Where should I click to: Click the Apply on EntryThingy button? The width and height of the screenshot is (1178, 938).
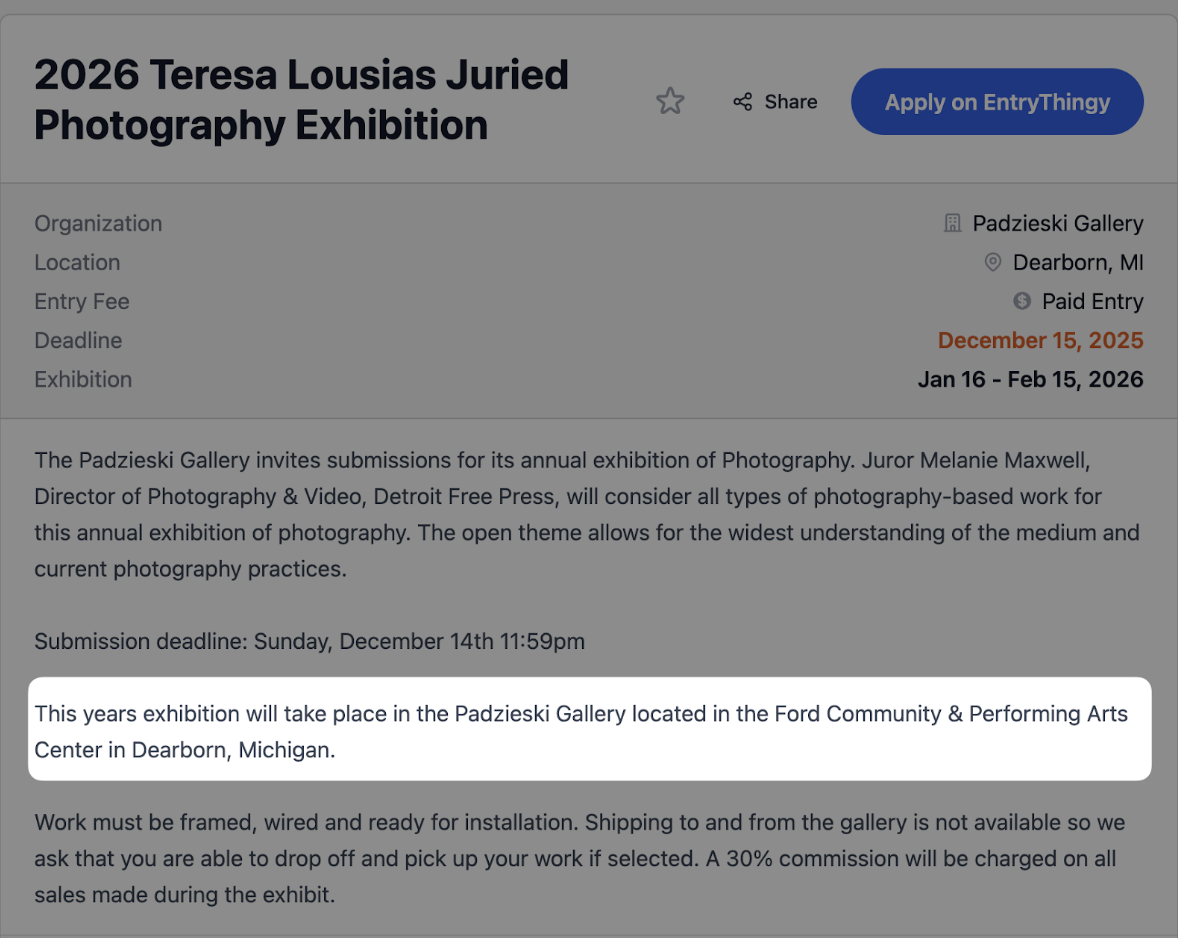coord(996,101)
